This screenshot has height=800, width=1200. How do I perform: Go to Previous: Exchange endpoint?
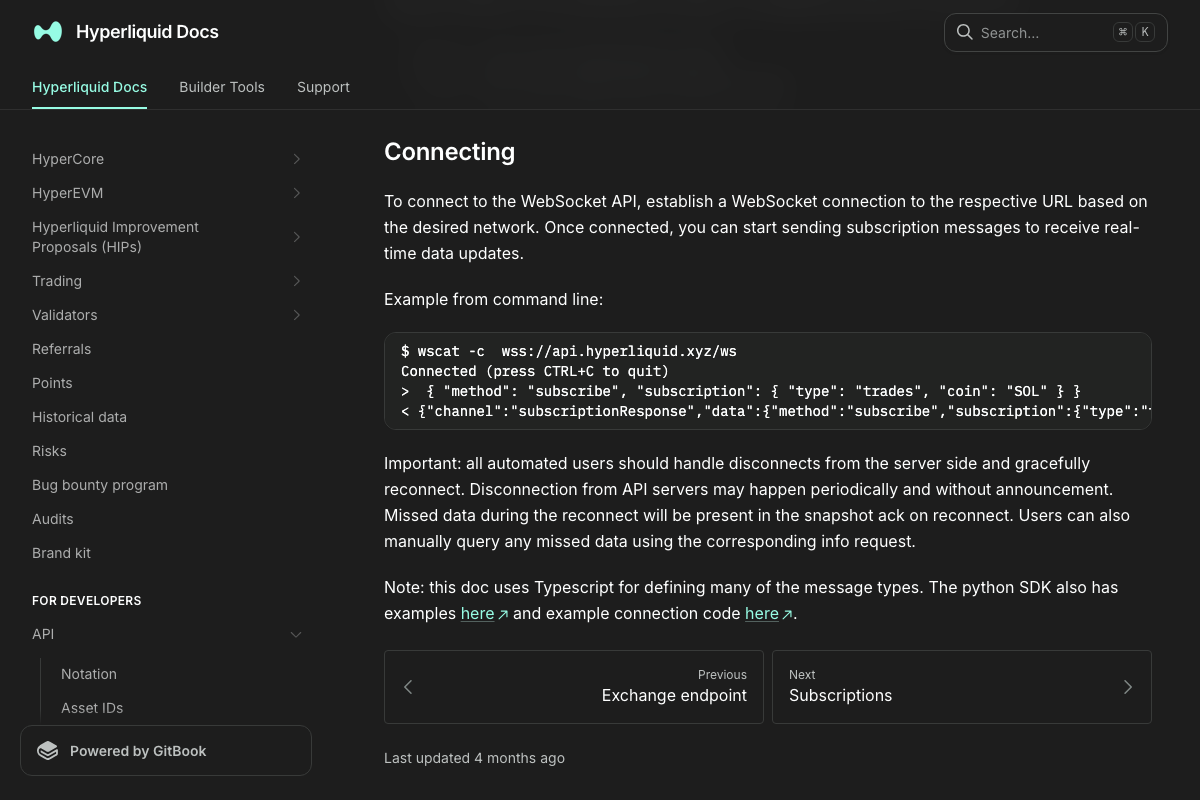coord(574,687)
